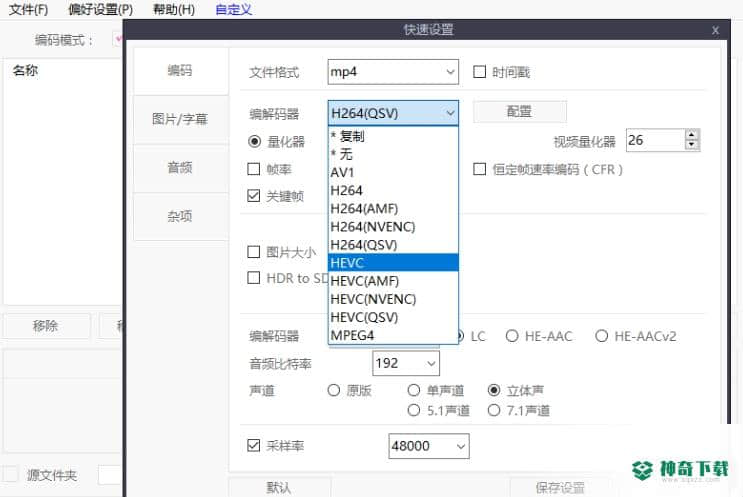This screenshot has width=743, height=497.
Task: Switch to the 音频 tab
Action: point(181,167)
